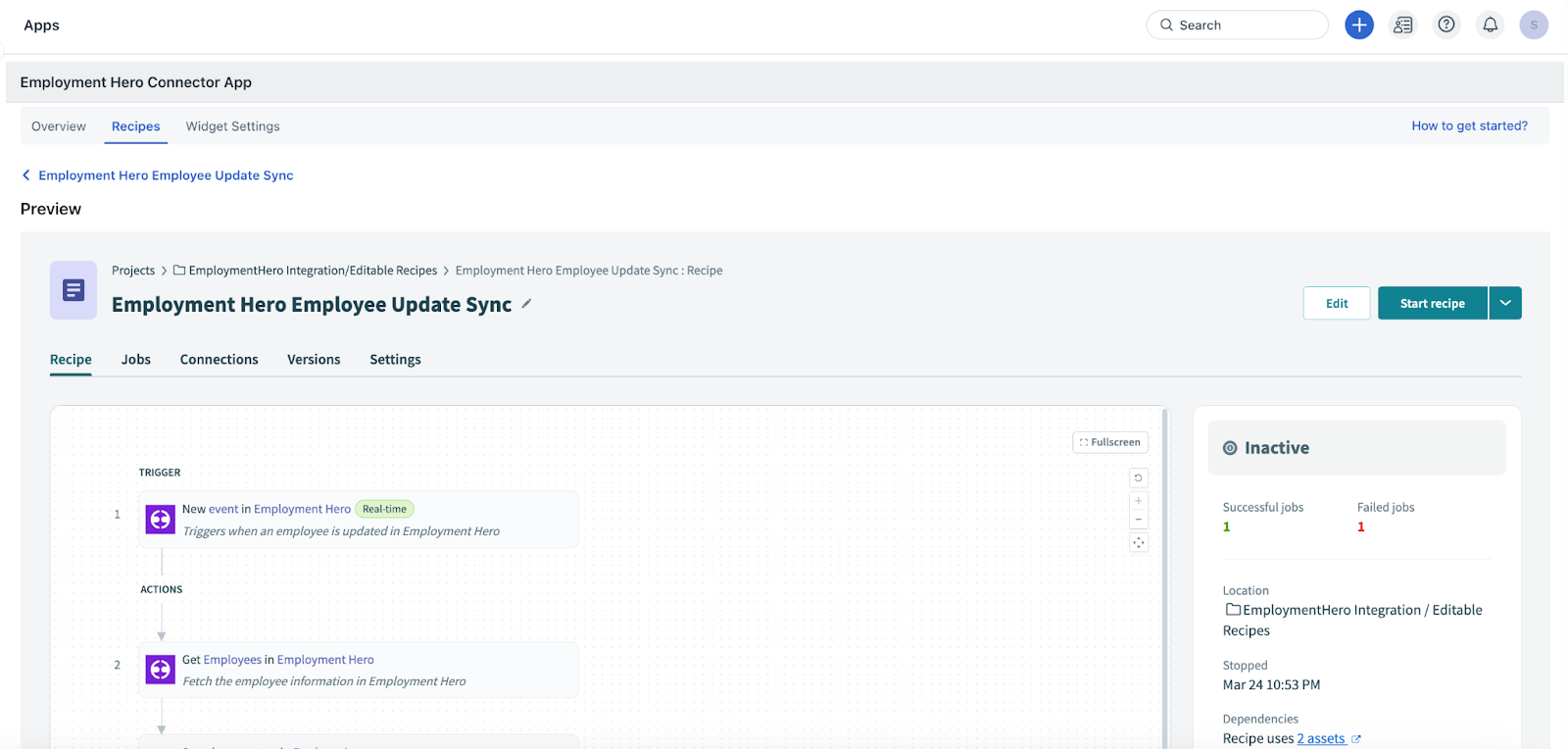Open the contacts card icon in header
The height and width of the screenshot is (749, 1568).
[1403, 25]
